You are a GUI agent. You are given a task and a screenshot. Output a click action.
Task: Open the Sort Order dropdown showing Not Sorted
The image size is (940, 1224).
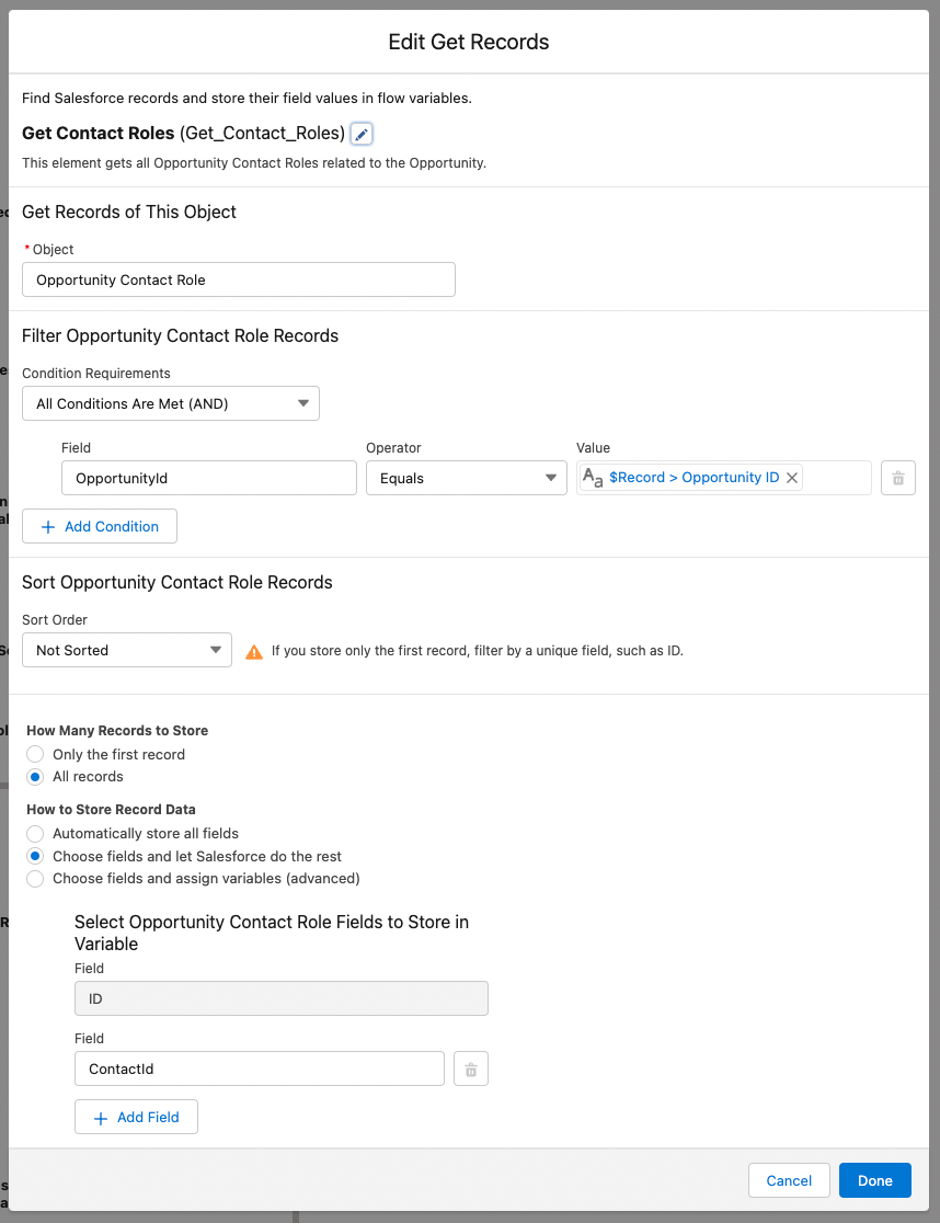click(126, 650)
